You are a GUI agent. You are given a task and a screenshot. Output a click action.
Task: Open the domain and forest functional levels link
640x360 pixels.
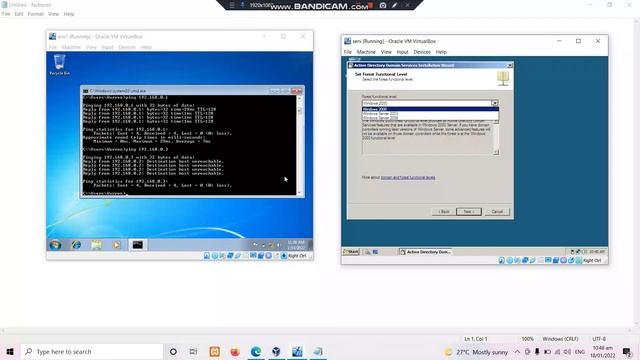(408, 178)
